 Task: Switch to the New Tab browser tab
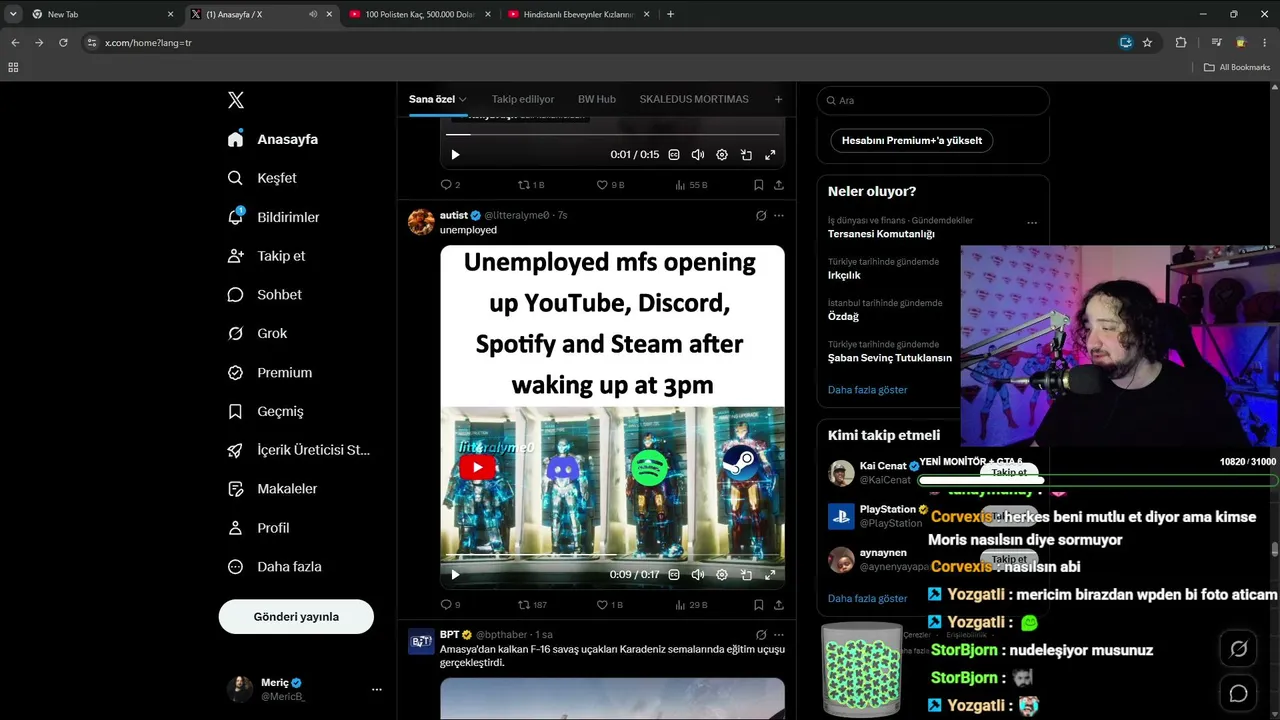tap(103, 14)
